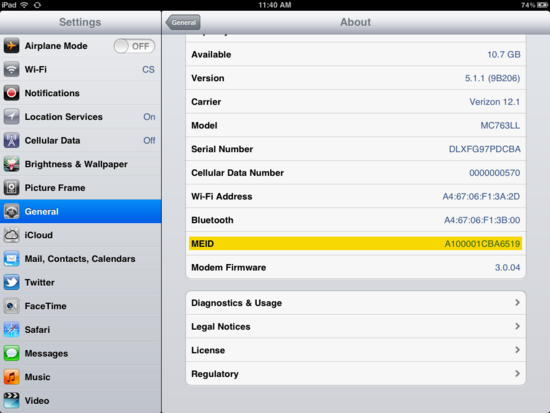This screenshot has width=550, height=413.
Task: Tap the 74% battery percentage
Action: click(528, 5)
